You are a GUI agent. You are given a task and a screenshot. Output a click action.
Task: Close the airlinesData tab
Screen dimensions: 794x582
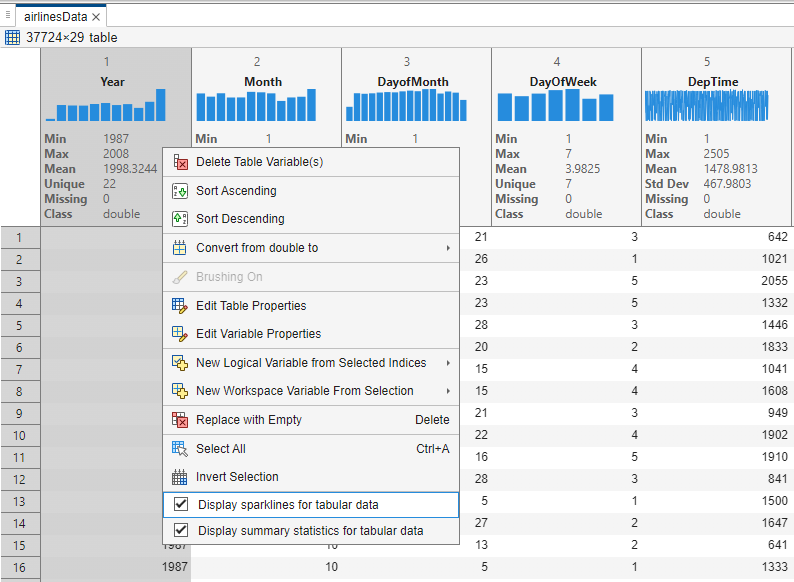point(96,17)
